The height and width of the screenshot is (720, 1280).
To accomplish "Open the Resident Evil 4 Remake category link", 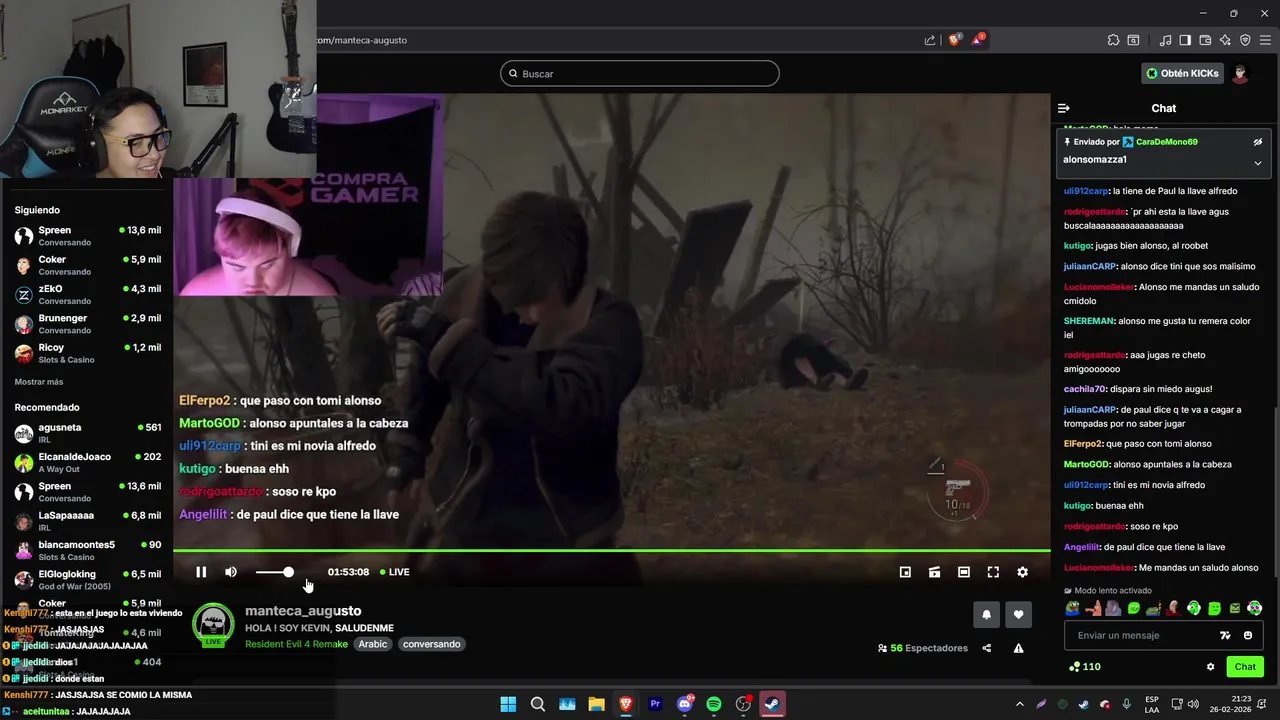I will click(x=296, y=644).
